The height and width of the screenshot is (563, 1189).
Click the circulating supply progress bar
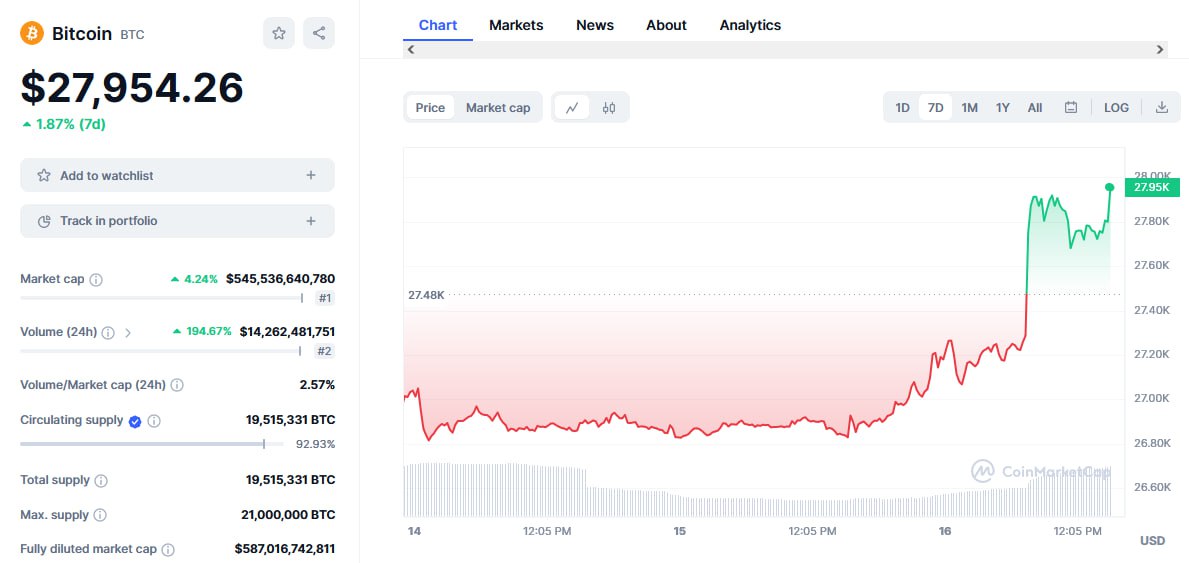150,444
